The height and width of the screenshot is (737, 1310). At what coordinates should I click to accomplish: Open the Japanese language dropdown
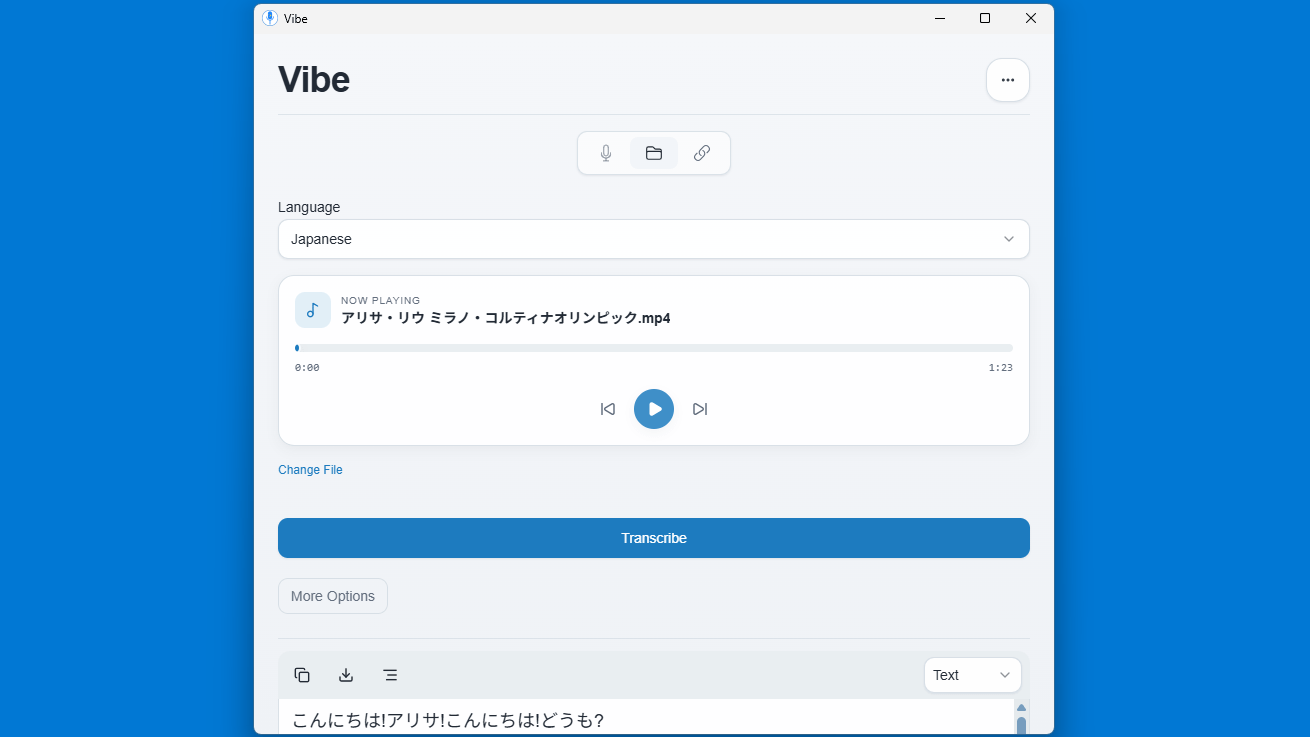point(653,239)
